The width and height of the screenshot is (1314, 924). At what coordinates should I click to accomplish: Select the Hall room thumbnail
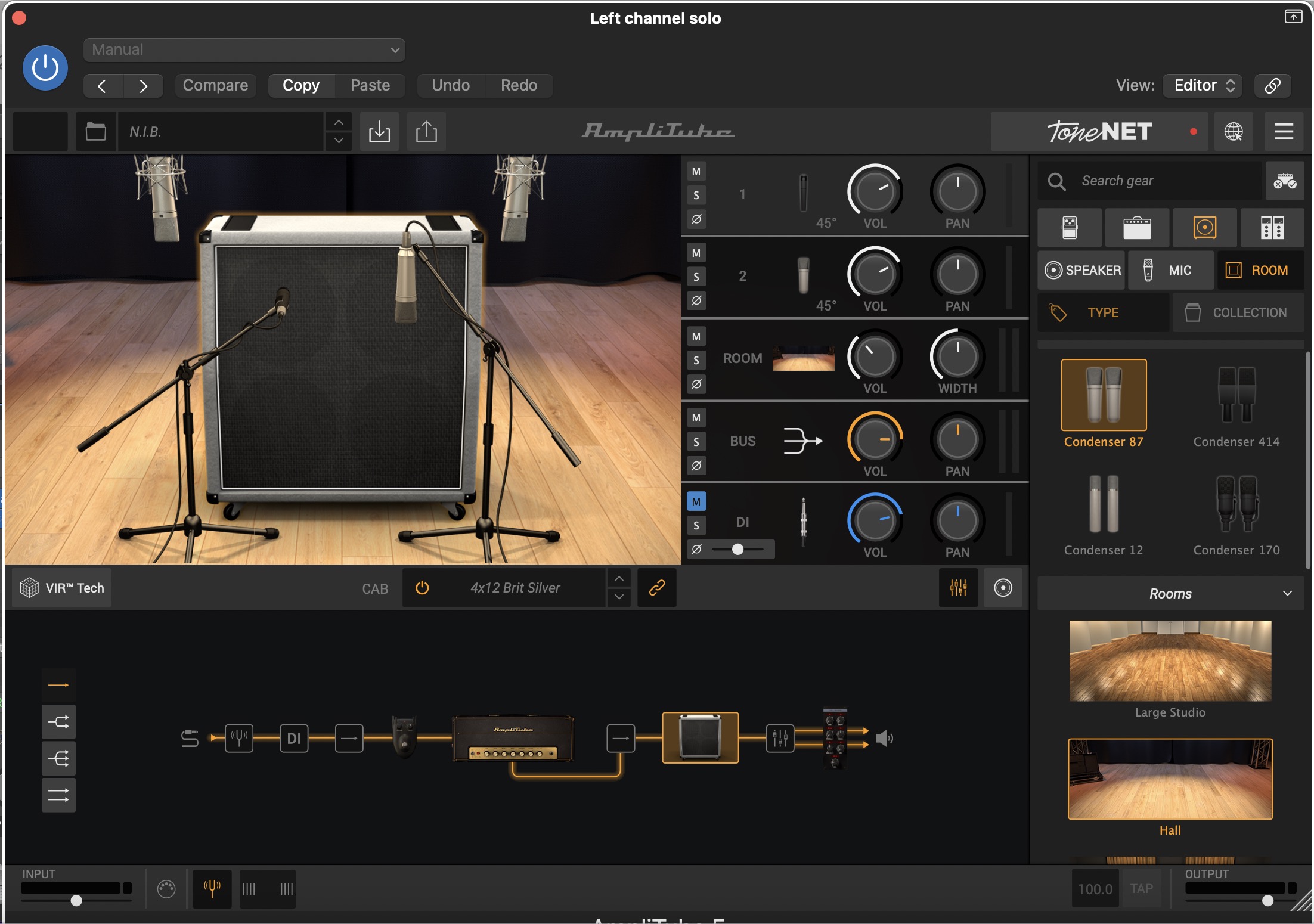tap(1170, 779)
